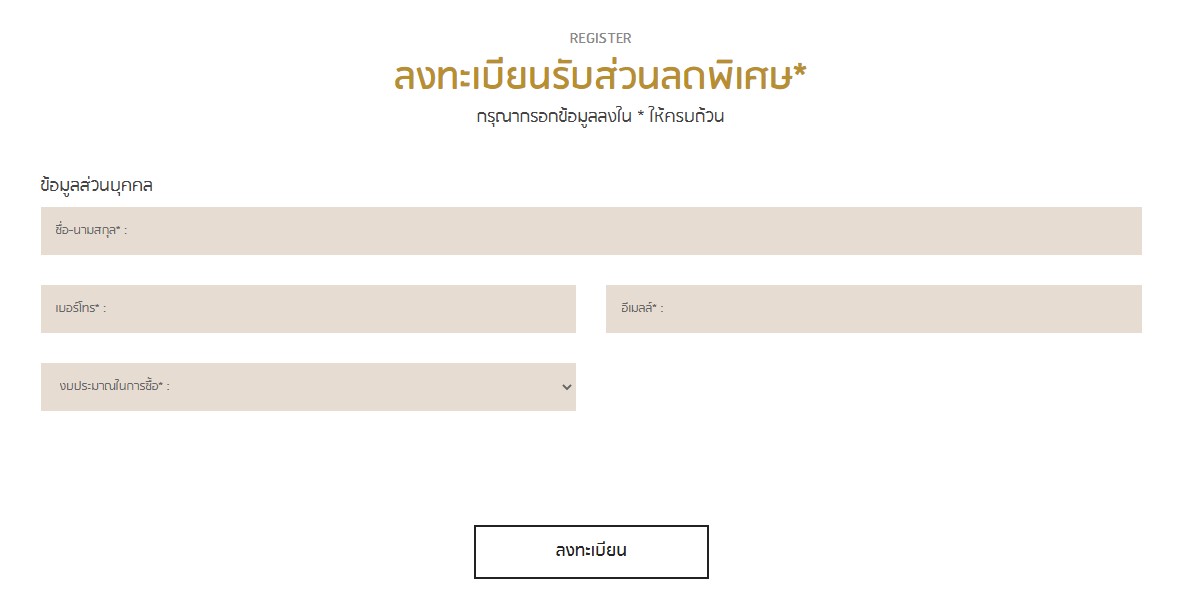Focus the เบอร์โทร phone number field

[x=308, y=309]
